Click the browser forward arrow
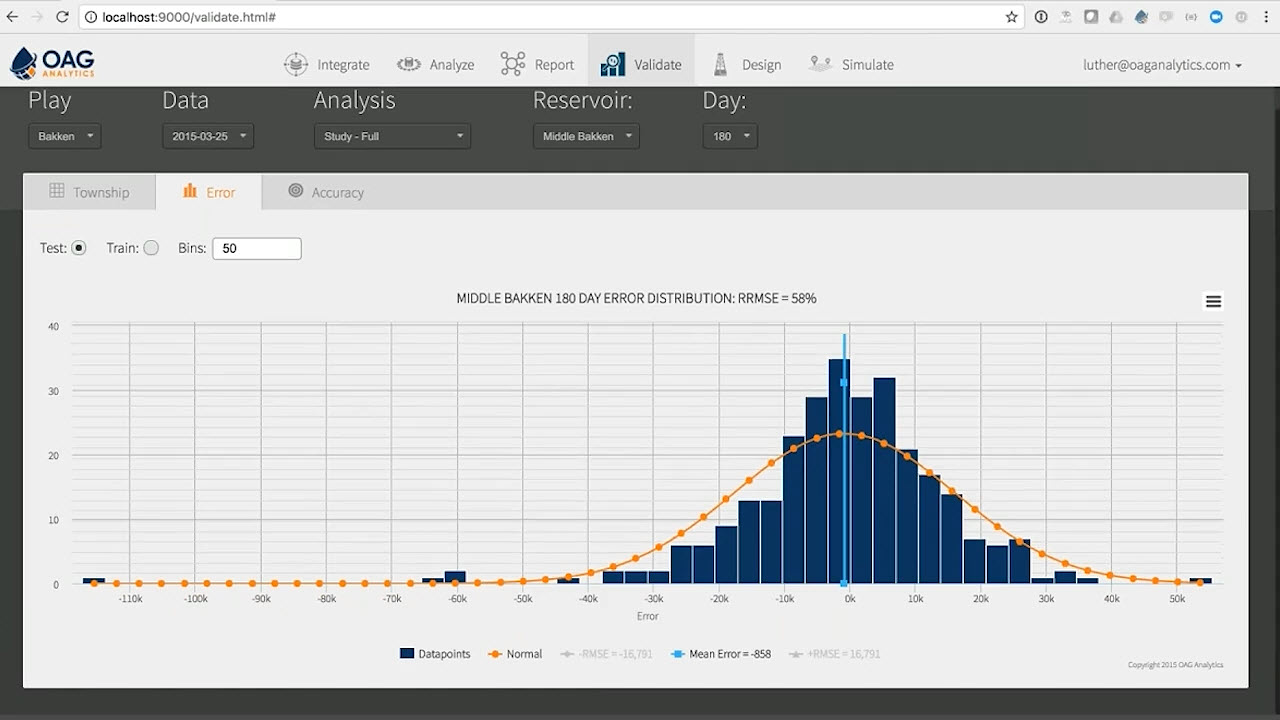The width and height of the screenshot is (1280, 720). coord(37,17)
